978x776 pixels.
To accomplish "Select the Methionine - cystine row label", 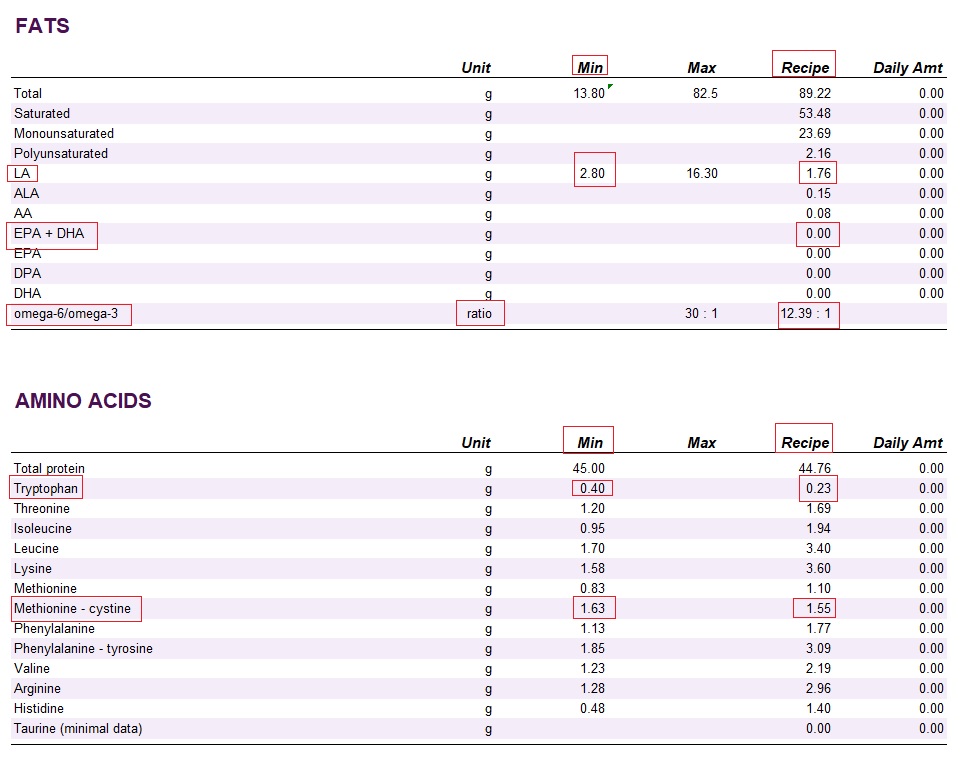I will (x=72, y=608).
